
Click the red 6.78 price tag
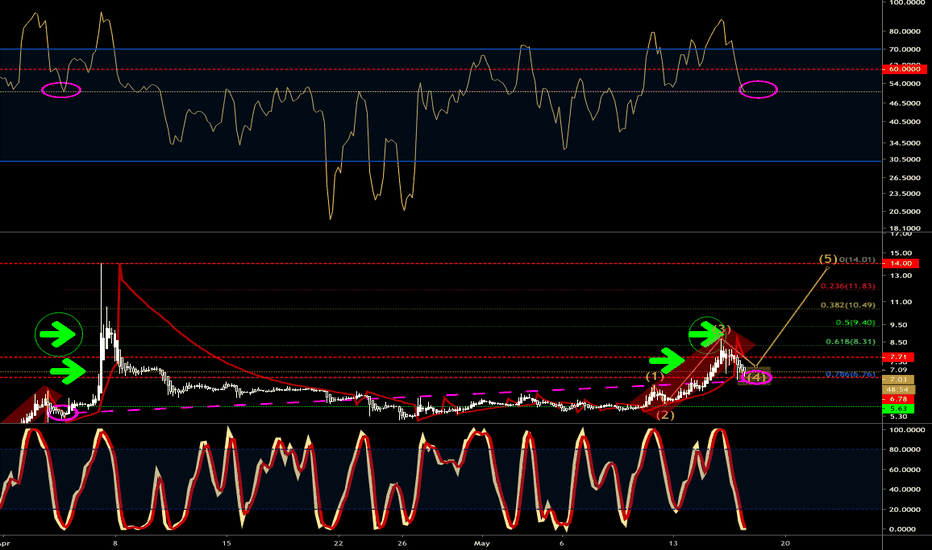pyautogui.click(x=898, y=399)
